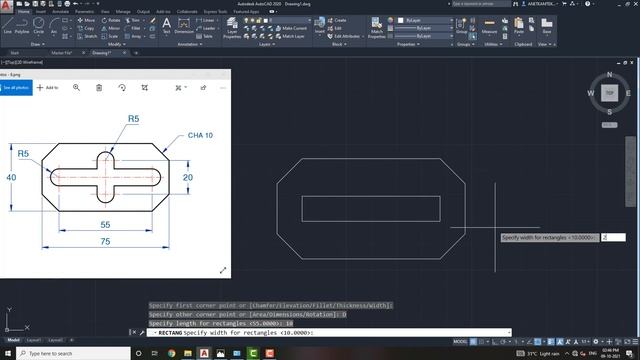The height and width of the screenshot is (360, 640).
Task: Expand the Layers panel dropdown
Action: (267, 44)
